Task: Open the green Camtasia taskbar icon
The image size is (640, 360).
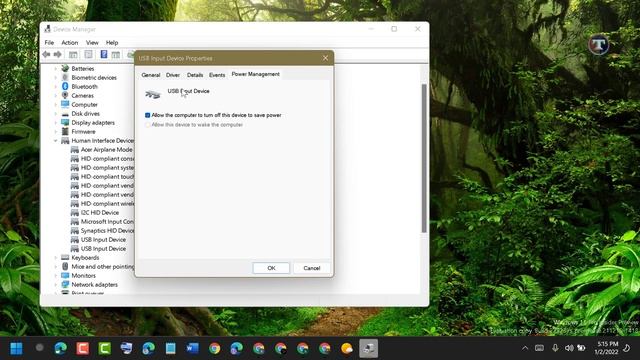Action: click(104, 348)
